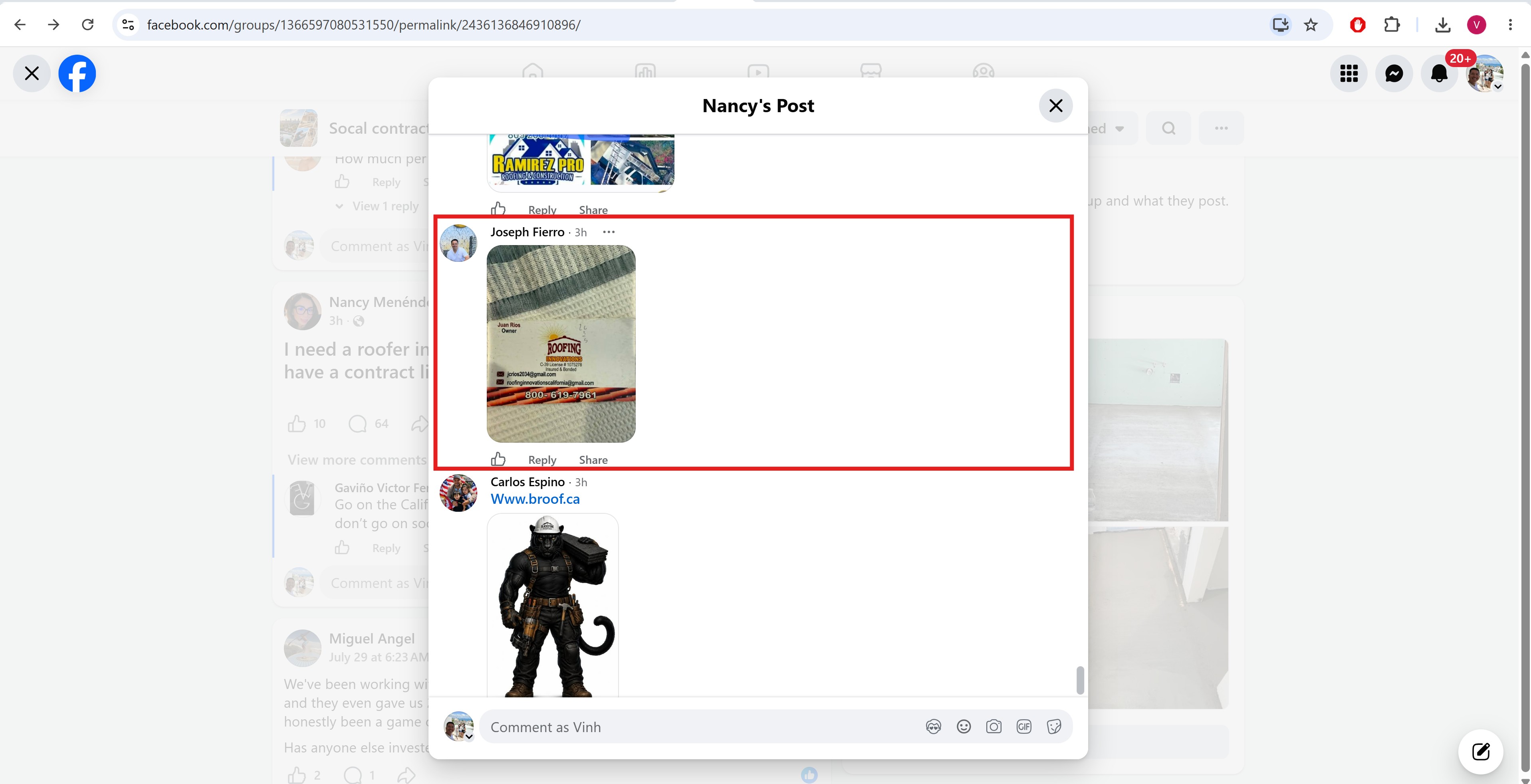Open the sticker picker in comment box
The image size is (1531, 784).
(1054, 727)
